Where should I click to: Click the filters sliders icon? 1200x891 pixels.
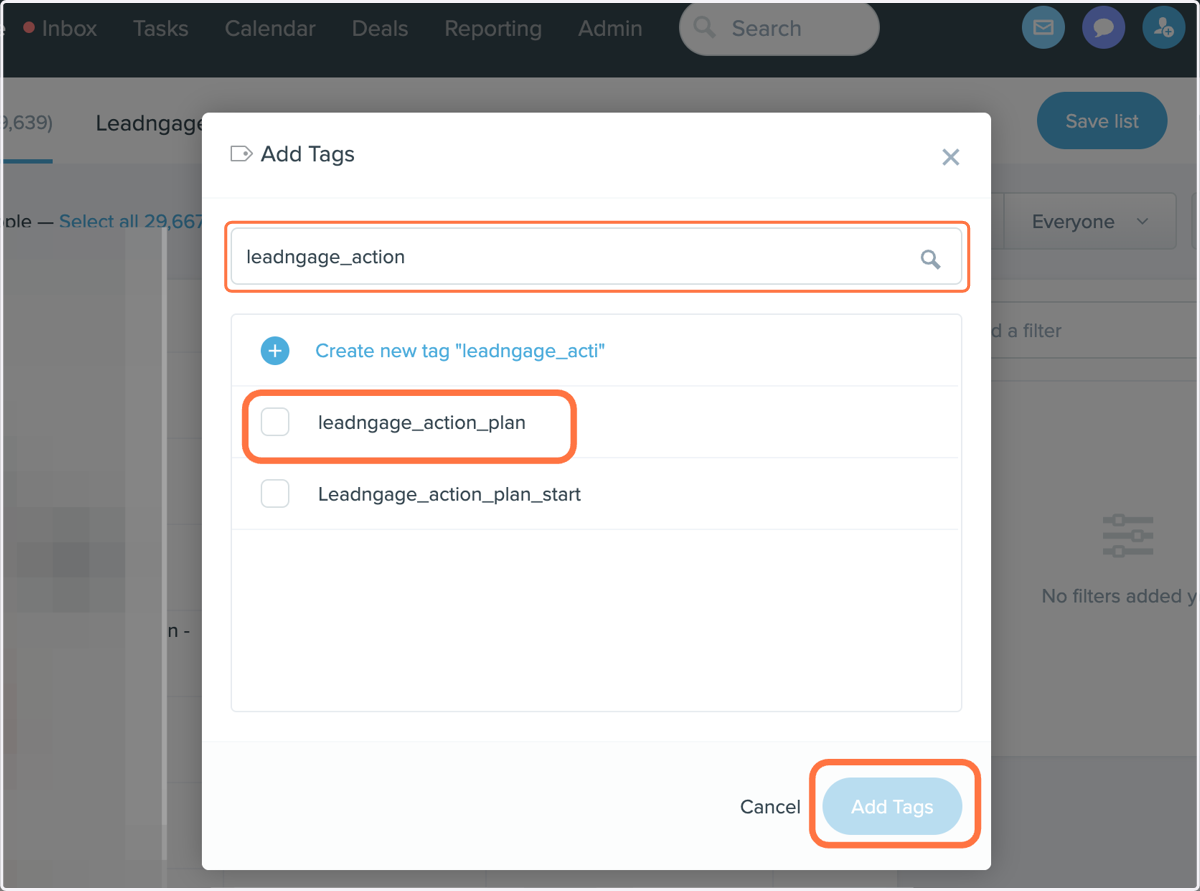coord(1128,536)
